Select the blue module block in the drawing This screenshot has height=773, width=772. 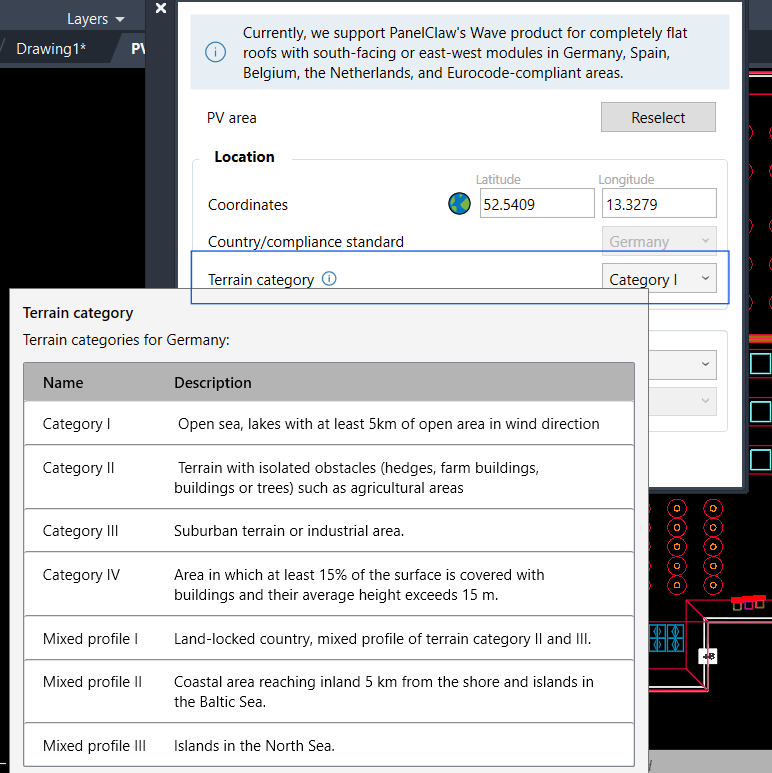[664, 635]
